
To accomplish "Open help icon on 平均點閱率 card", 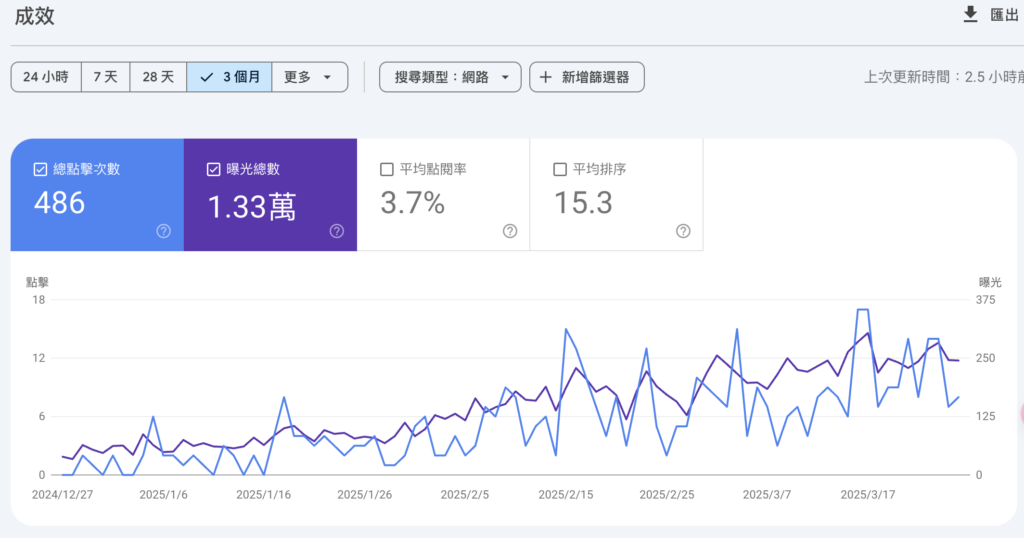I will 510,231.
